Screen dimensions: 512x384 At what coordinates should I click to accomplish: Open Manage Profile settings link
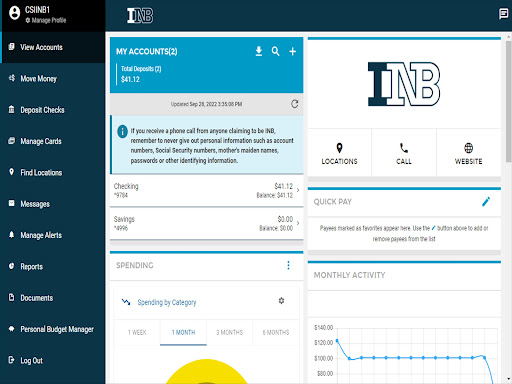point(46,20)
